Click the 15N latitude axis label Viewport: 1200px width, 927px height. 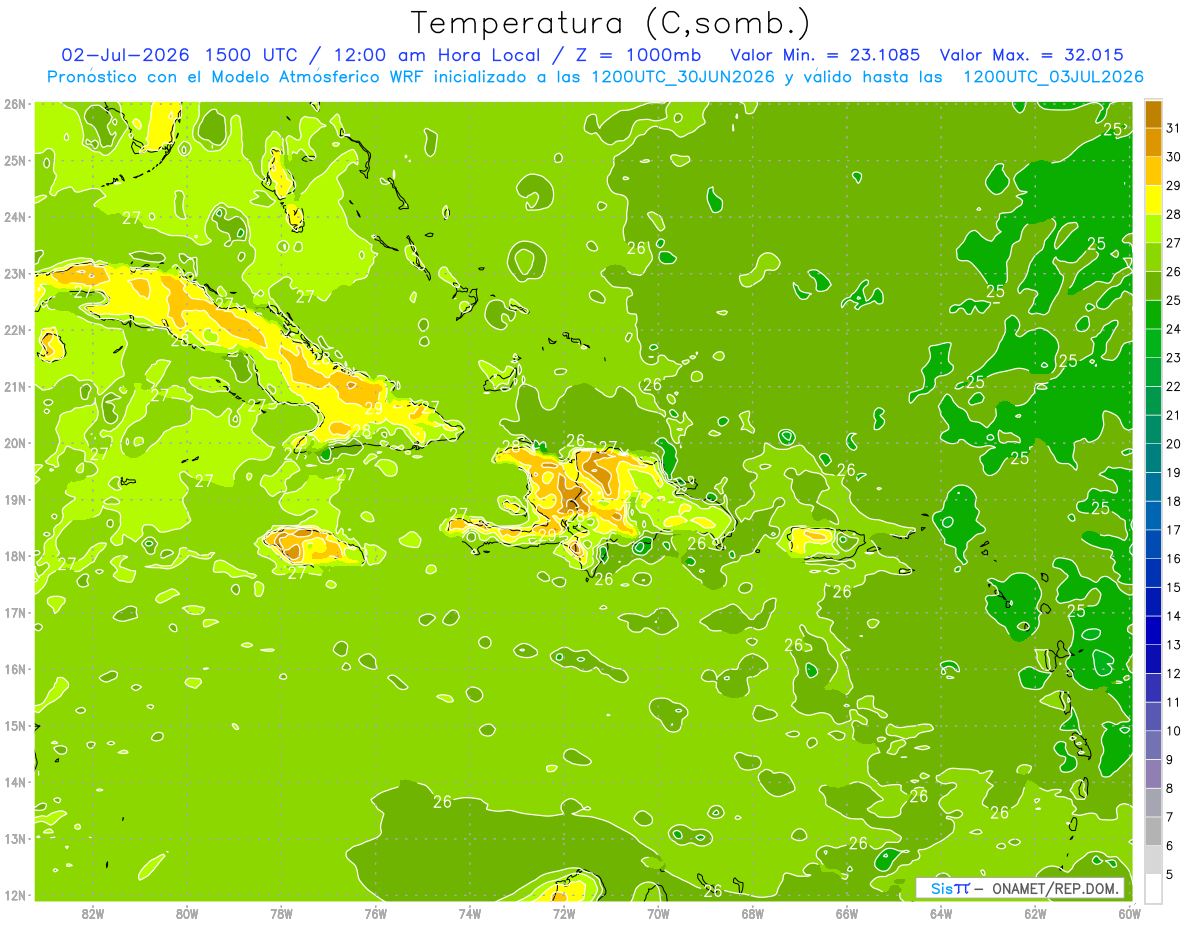coord(15,725)
